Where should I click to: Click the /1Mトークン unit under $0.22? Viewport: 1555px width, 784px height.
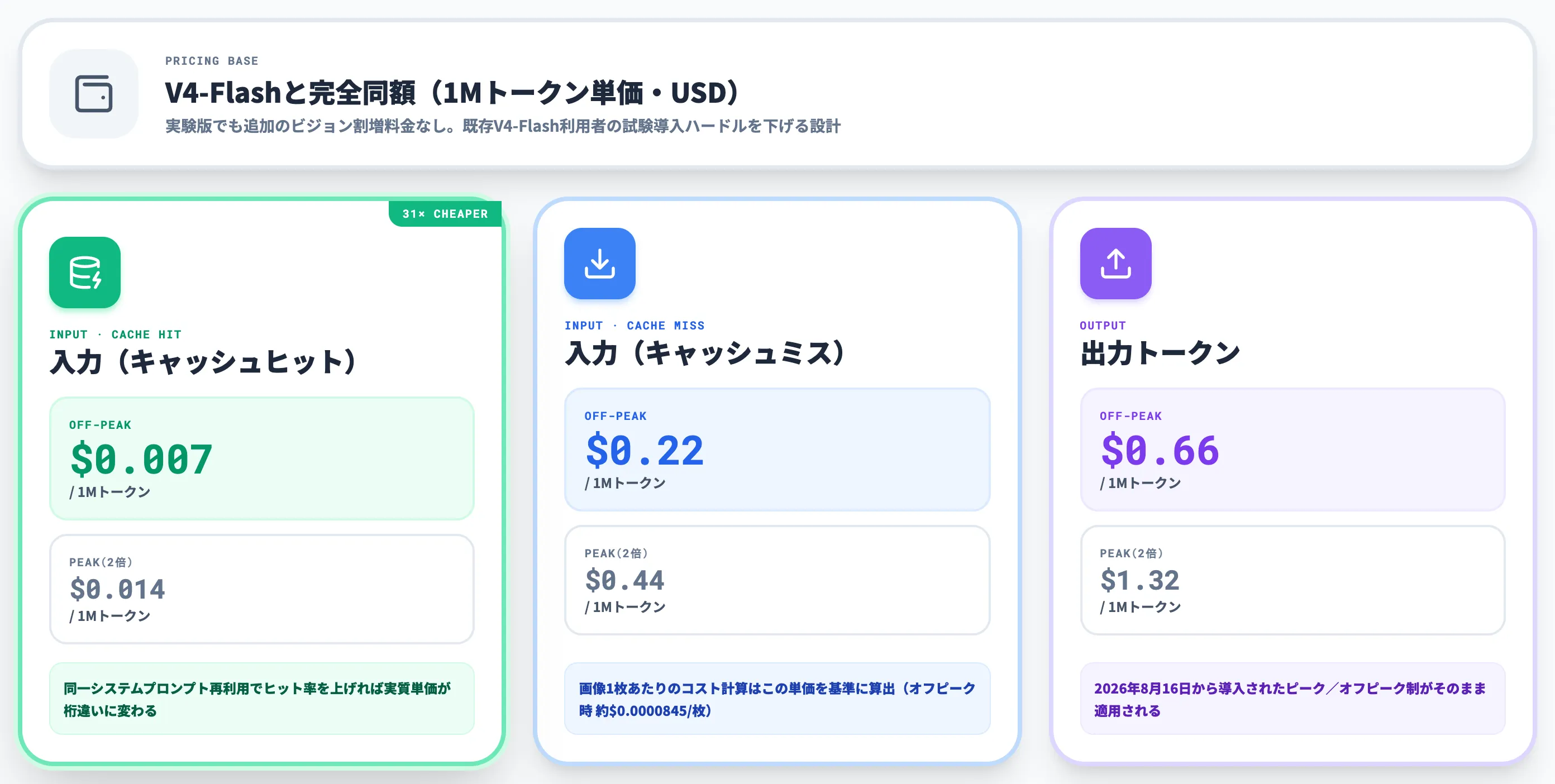[x=625, y=483]
